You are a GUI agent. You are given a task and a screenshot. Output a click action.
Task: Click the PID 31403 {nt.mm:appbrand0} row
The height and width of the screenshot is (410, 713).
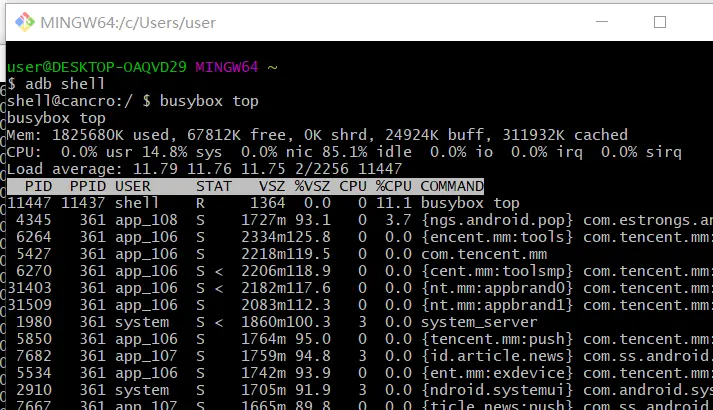click(360, 288)
